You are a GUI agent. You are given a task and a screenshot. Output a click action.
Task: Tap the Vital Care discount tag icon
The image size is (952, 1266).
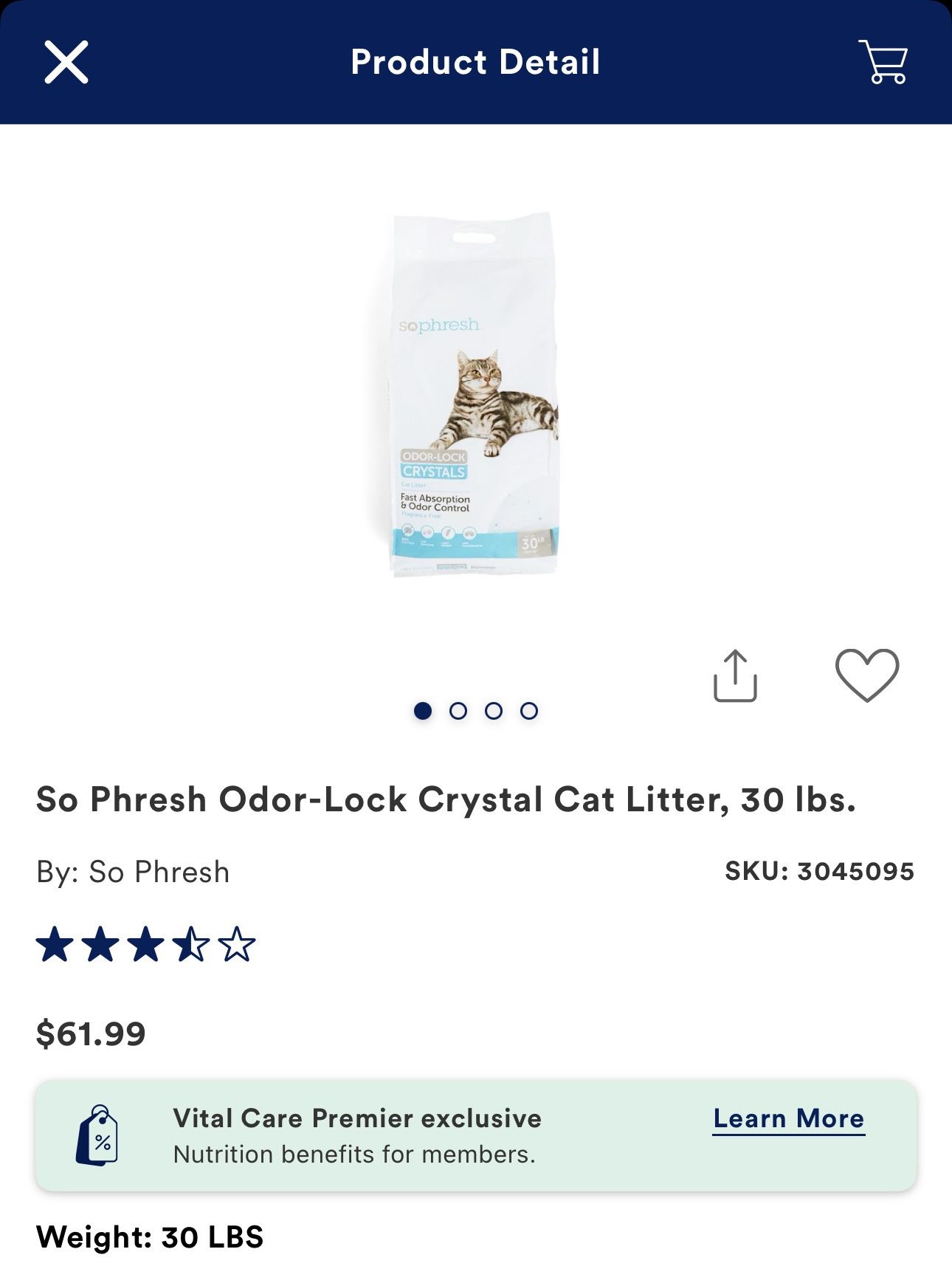pyautogui.click(x=97, y=1136)
